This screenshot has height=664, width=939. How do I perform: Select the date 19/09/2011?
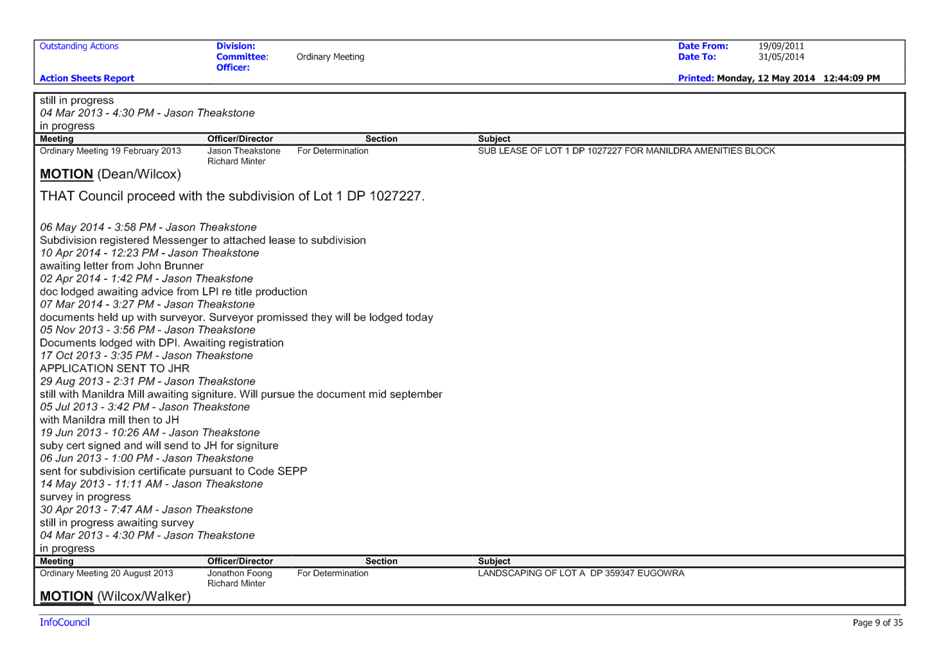pyautogui.click(x=781, y=46)
